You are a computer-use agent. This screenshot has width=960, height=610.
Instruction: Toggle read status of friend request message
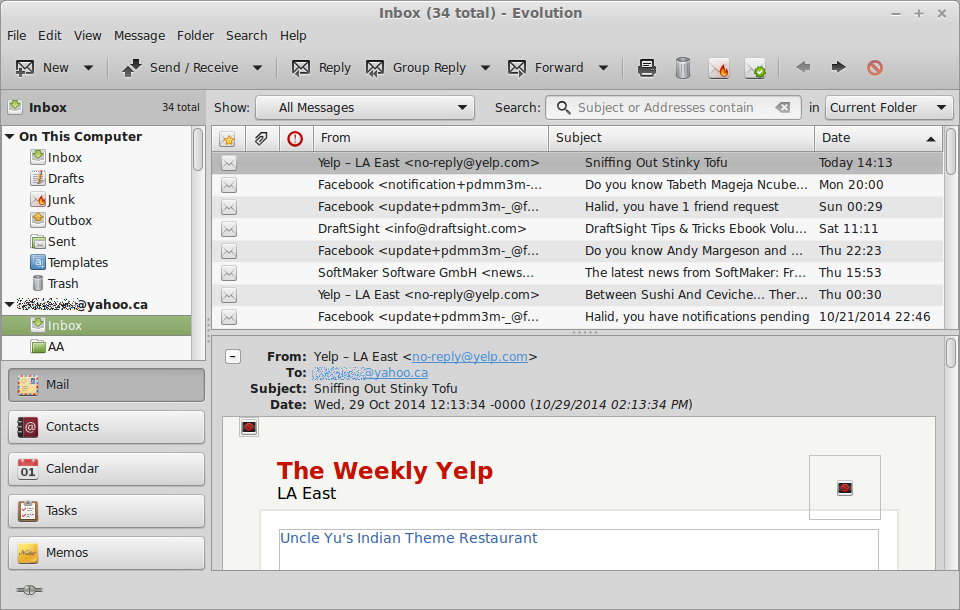pyautogui.click(x=229, y=207)
